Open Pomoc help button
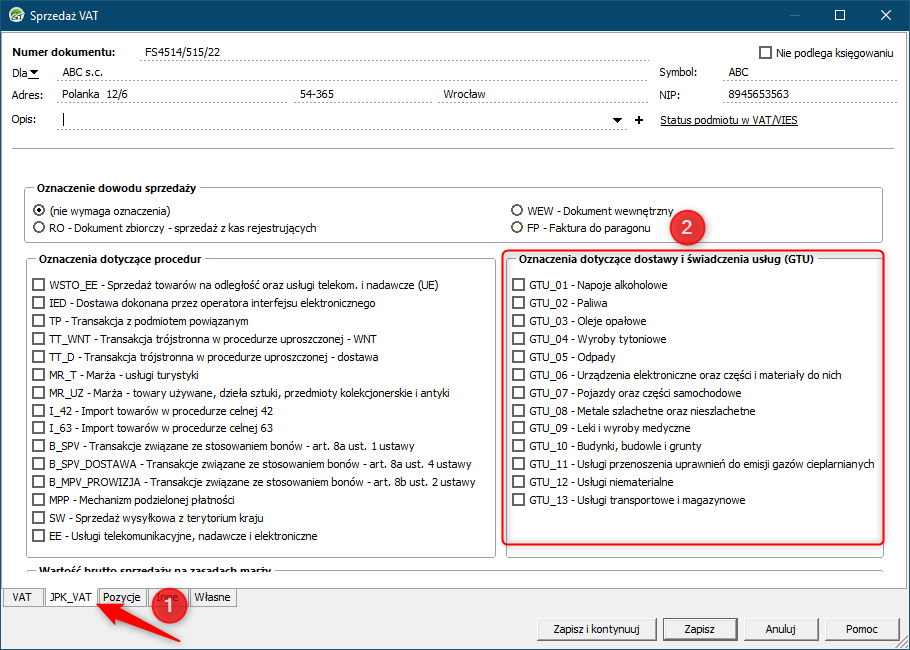This screenshot has height=650, width=910. coord(862,629)
